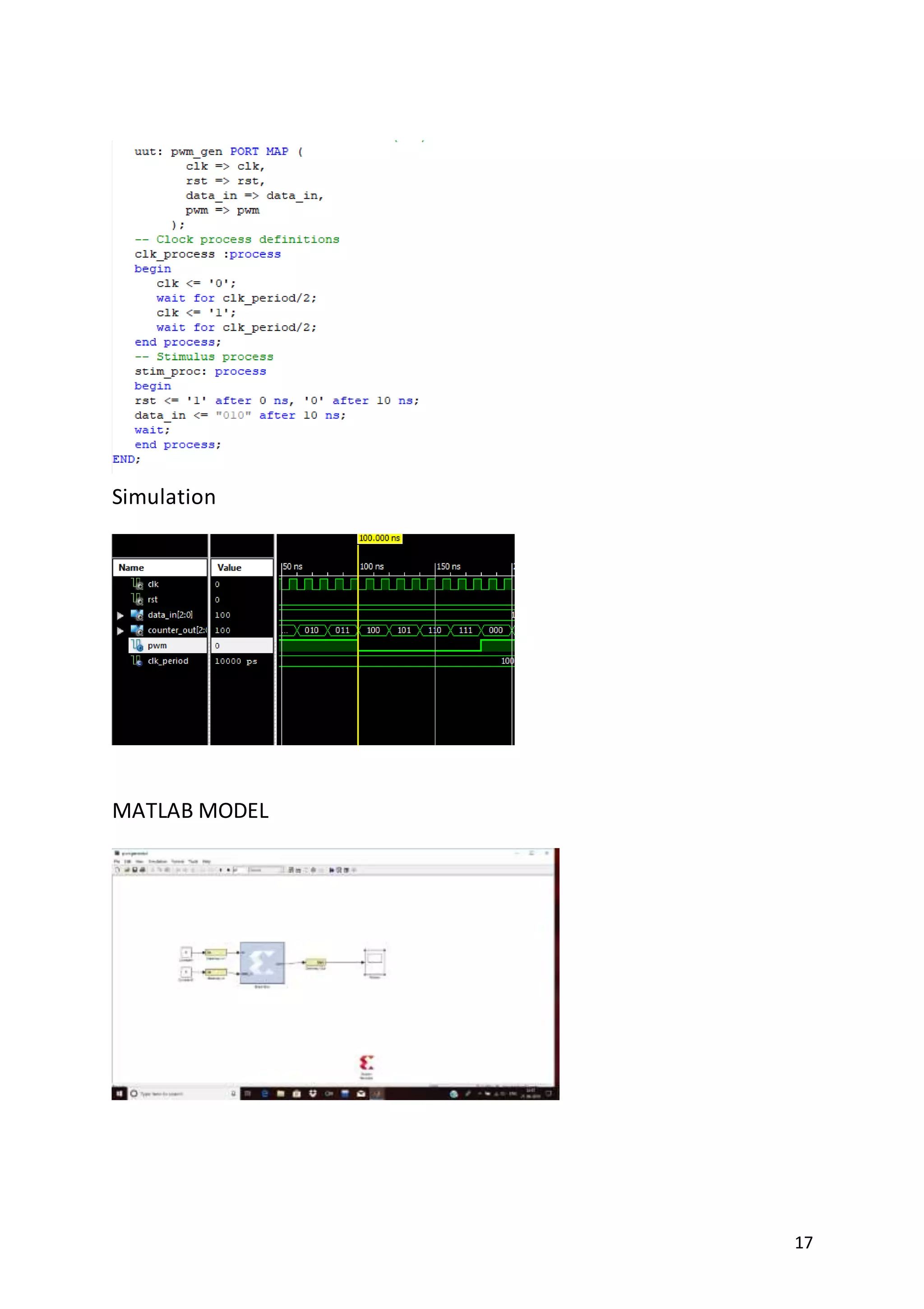Expand the counter_out bus

coord(120,631)
